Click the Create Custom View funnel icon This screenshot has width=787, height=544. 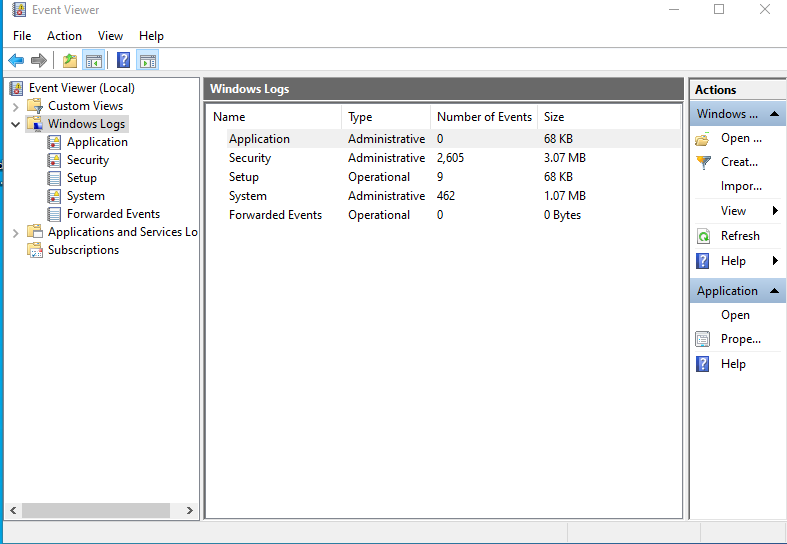703,162
